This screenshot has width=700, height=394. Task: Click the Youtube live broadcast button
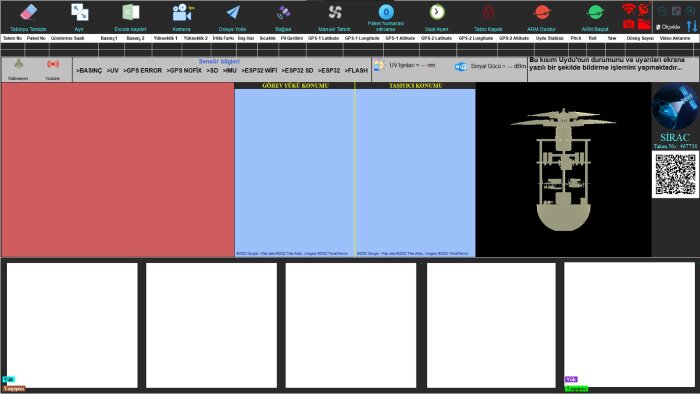click(x=53, y=69)
